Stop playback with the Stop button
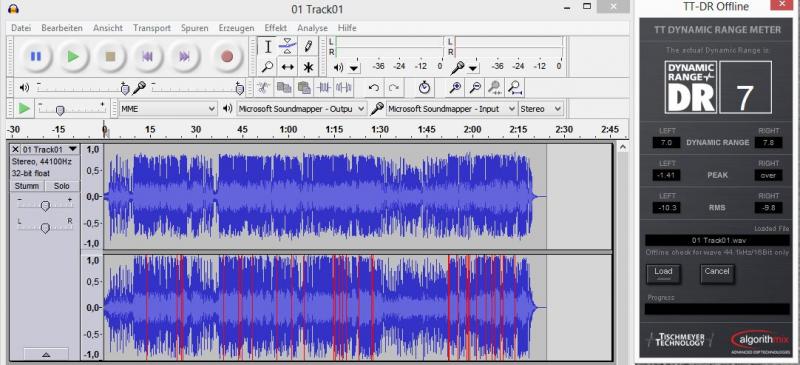Screen dimensions: 800x365 pos(110,57)
